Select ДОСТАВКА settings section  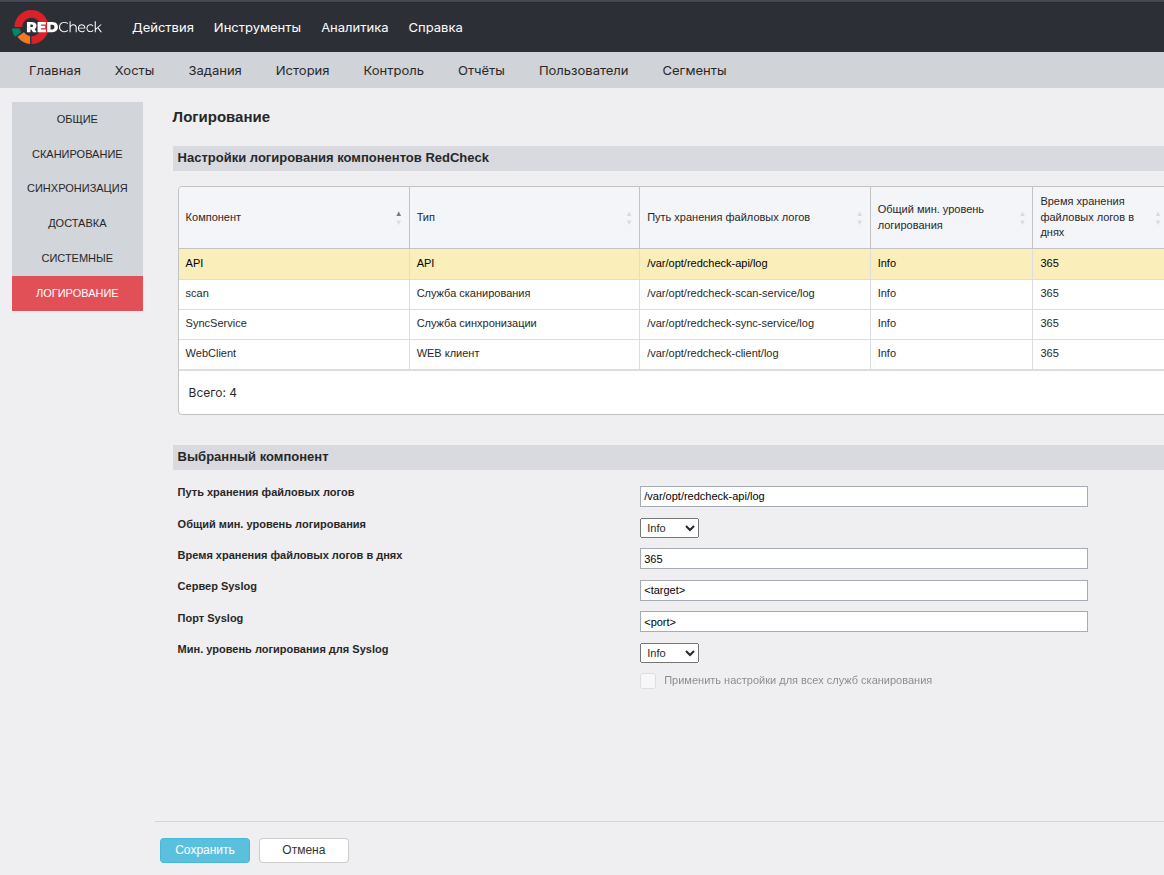click(77, 223)
